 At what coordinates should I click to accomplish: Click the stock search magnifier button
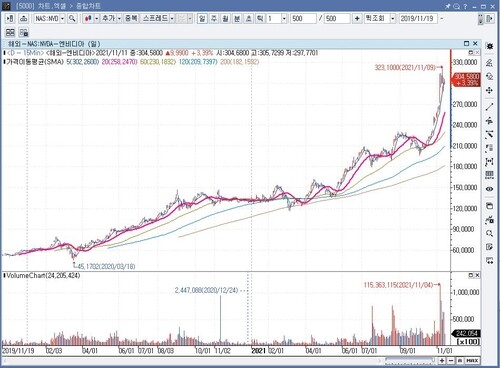pyautogui.click(x=72, y=18)
